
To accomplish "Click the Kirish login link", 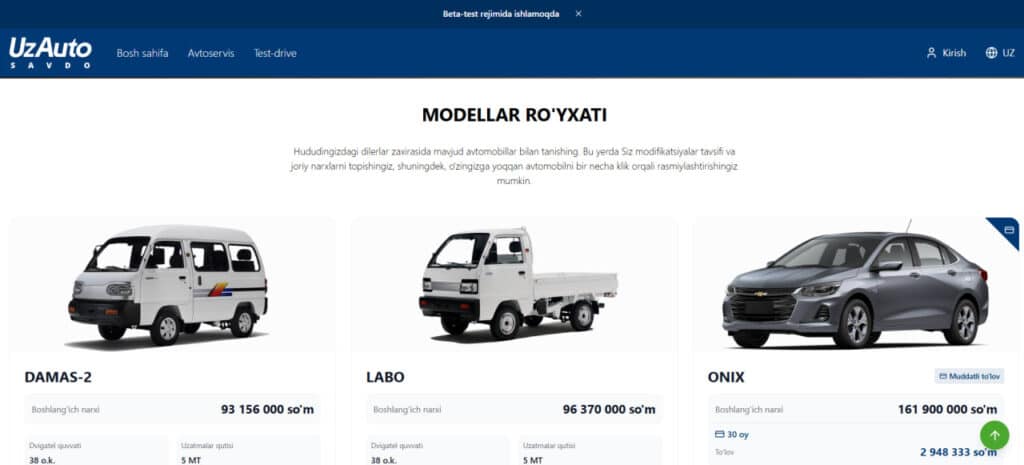I will [x=954, y=53].
